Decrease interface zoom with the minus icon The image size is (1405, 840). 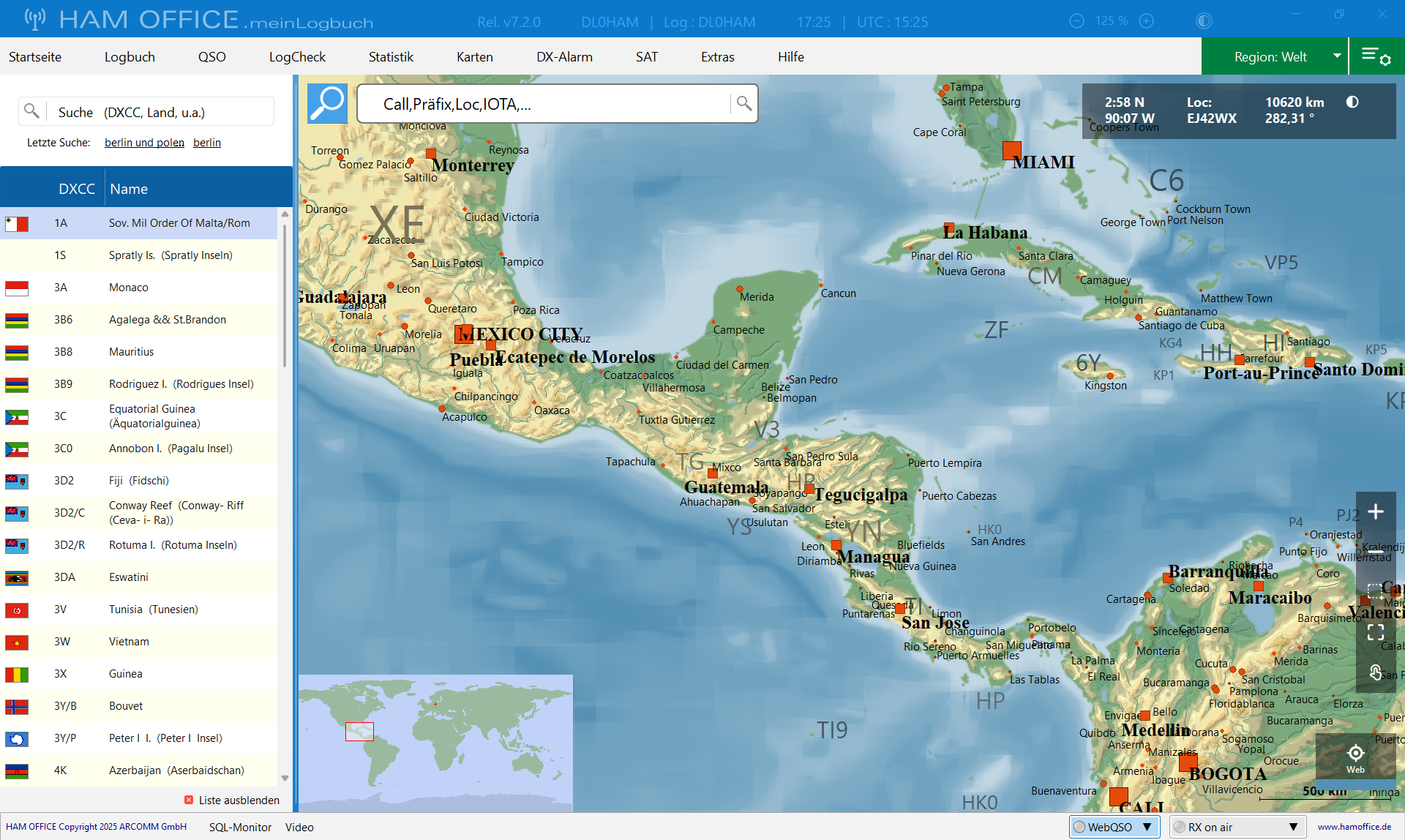(x=1076, y=21)
